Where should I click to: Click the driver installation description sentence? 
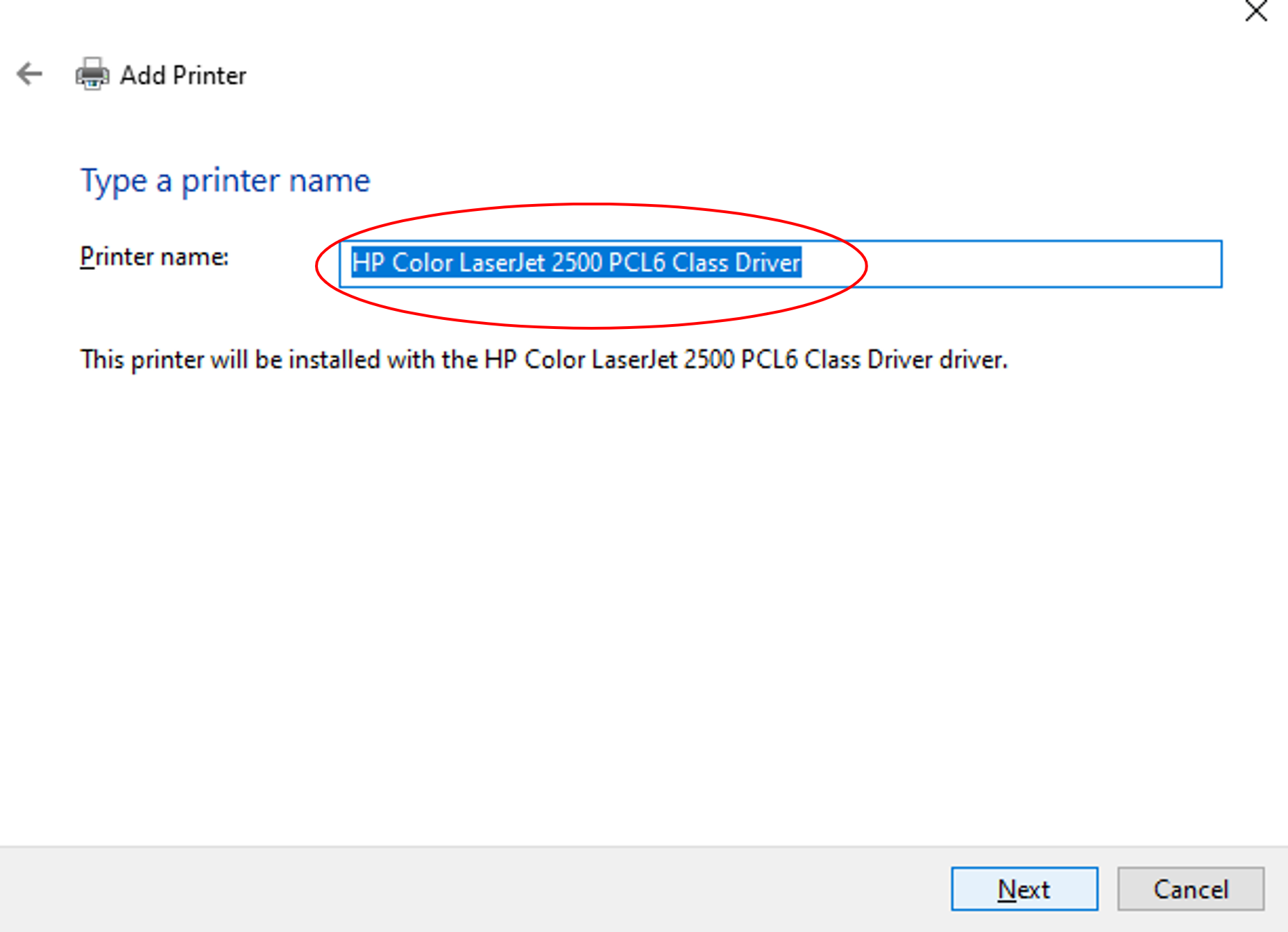[544, 359]
